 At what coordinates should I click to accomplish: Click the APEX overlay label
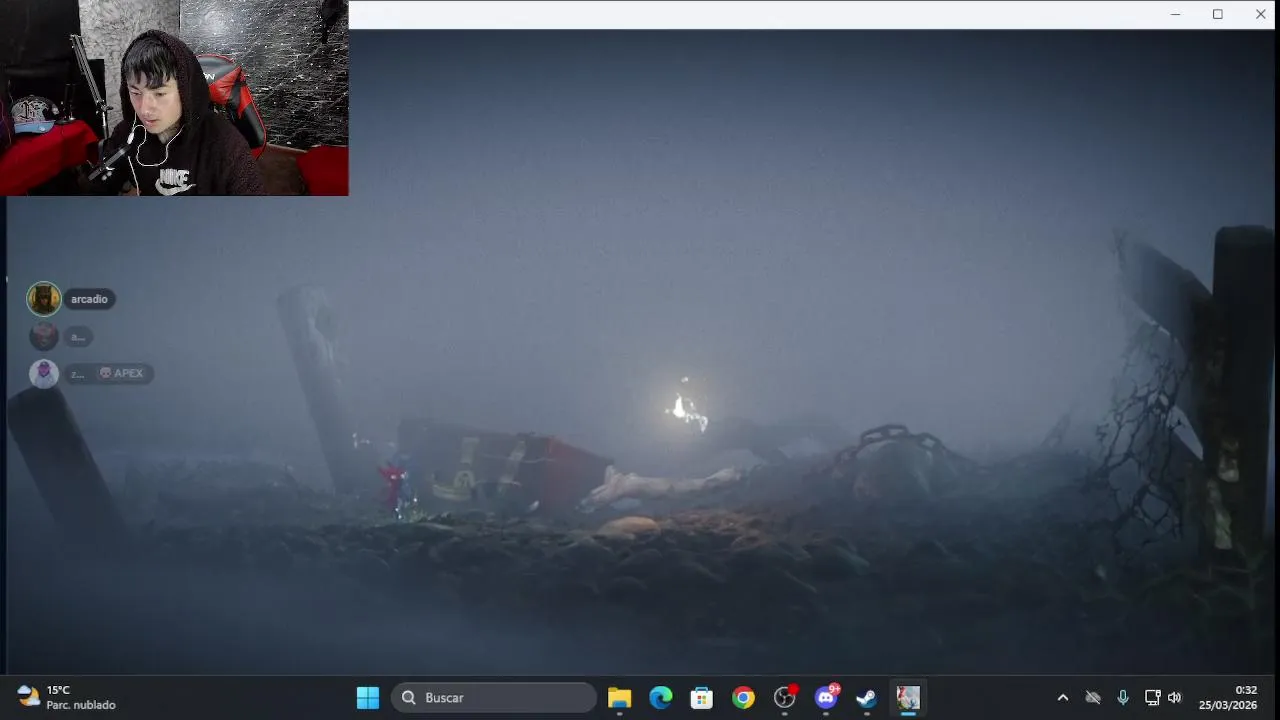click(x=121, y=373)
